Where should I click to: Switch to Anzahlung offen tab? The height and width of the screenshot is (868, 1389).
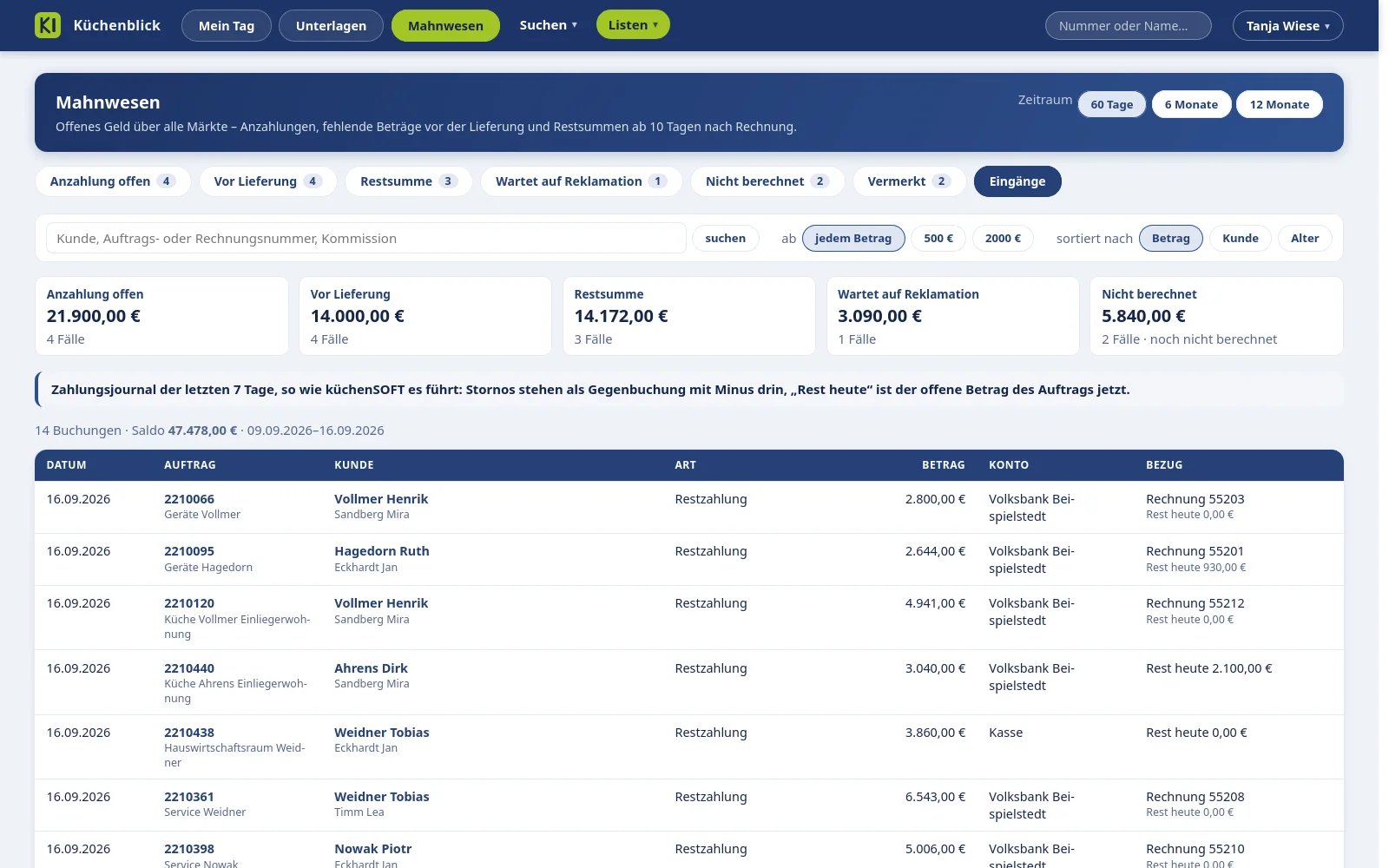(113, 181)
